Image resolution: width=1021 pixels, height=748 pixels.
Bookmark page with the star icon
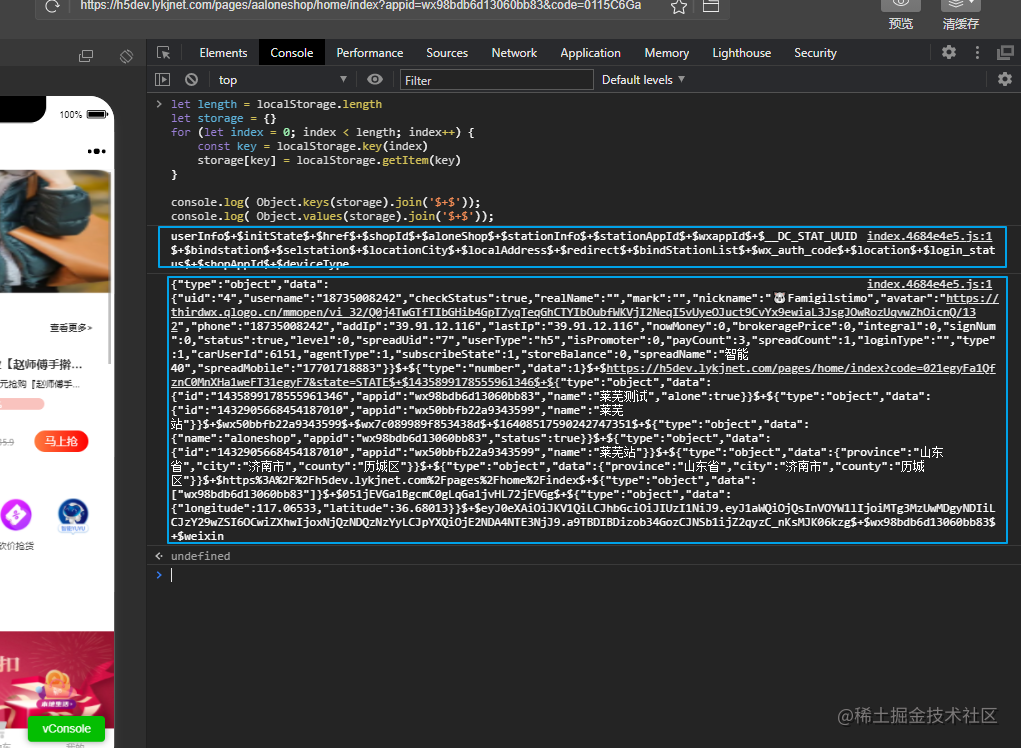click(679, 7)
